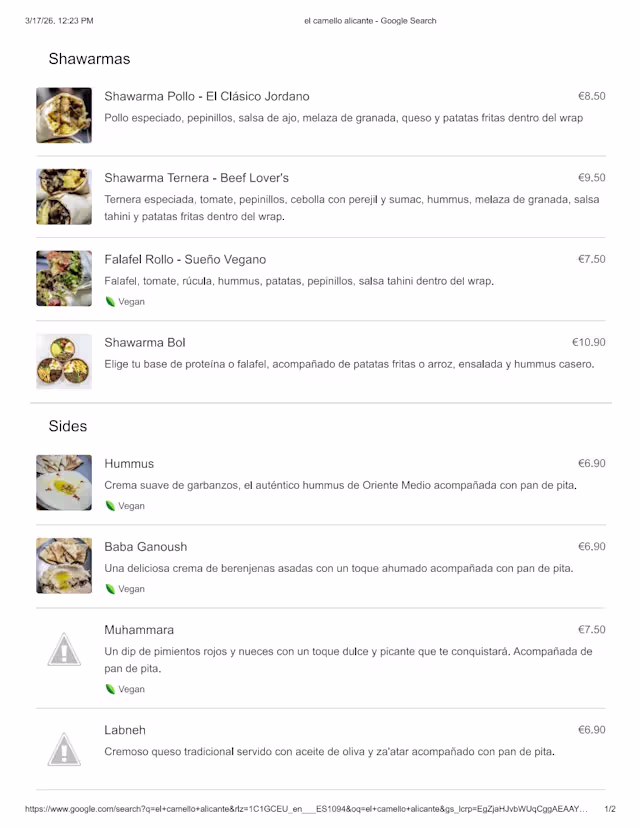This screenshot has width=640, height=828.
Task: Click the €10.90 price of Shawarma Bol
Action: pyautogui.click(x=588, y=342)
